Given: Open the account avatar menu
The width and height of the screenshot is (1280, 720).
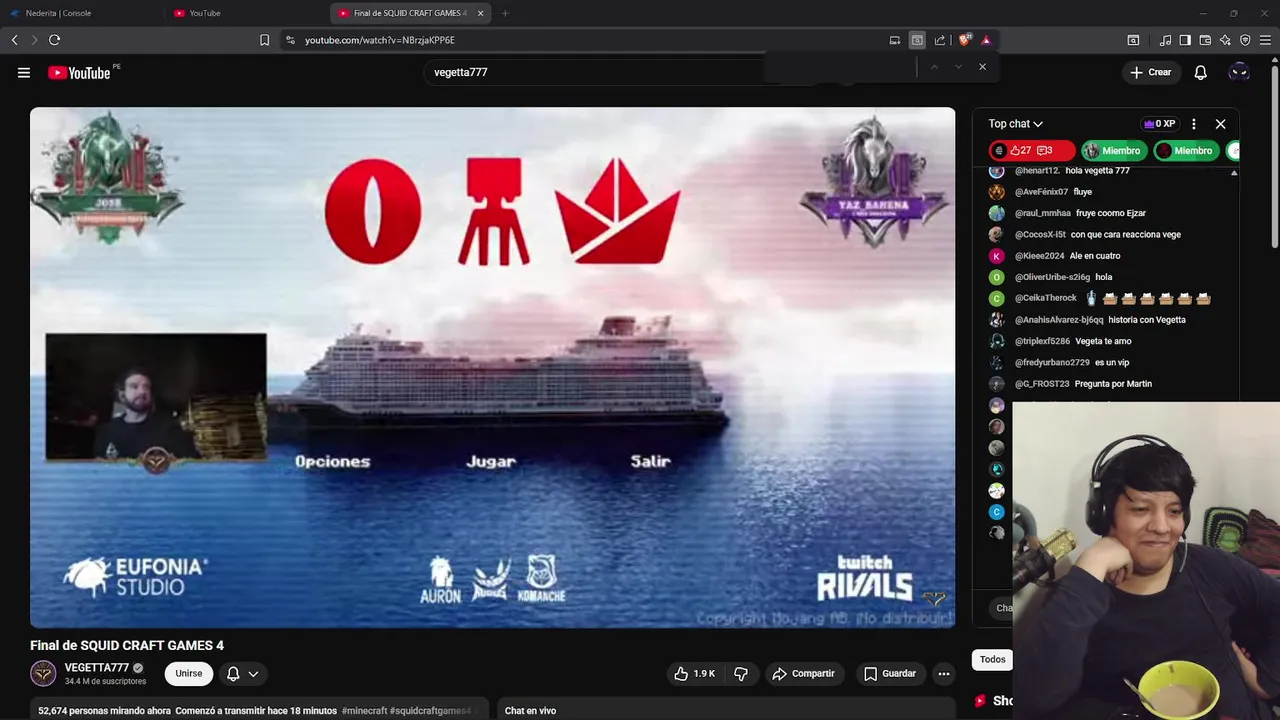Looking at the screenshot, I should 1239,72.
